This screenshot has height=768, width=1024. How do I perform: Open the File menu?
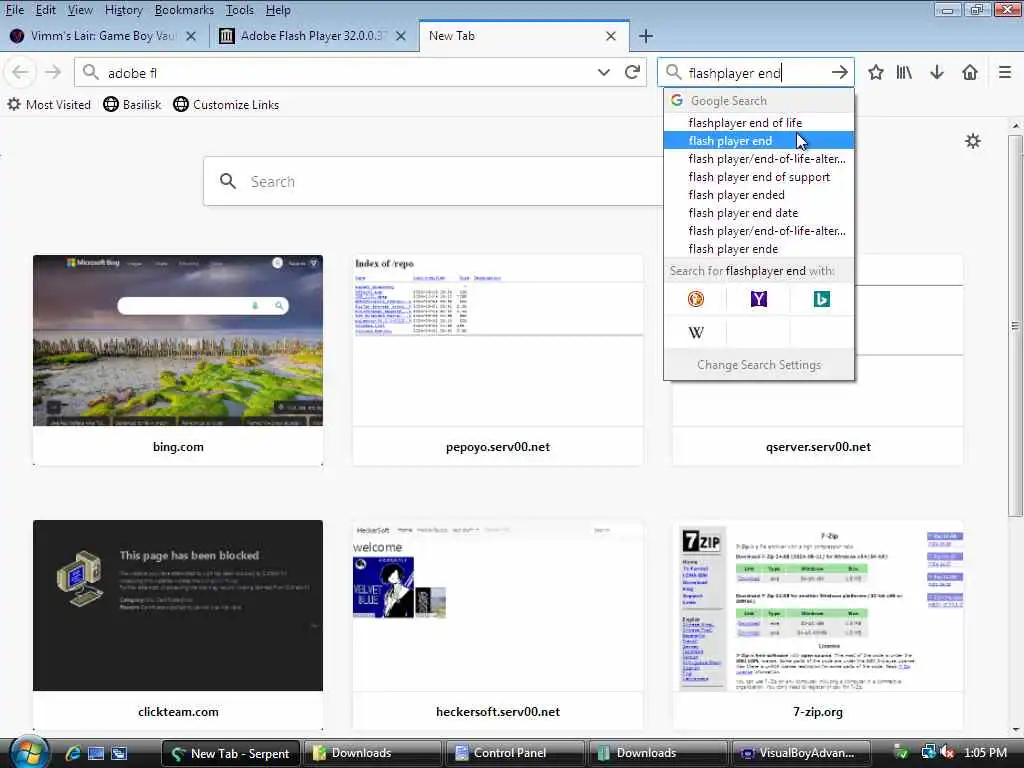pyautogui.click(x=14, y=10)
